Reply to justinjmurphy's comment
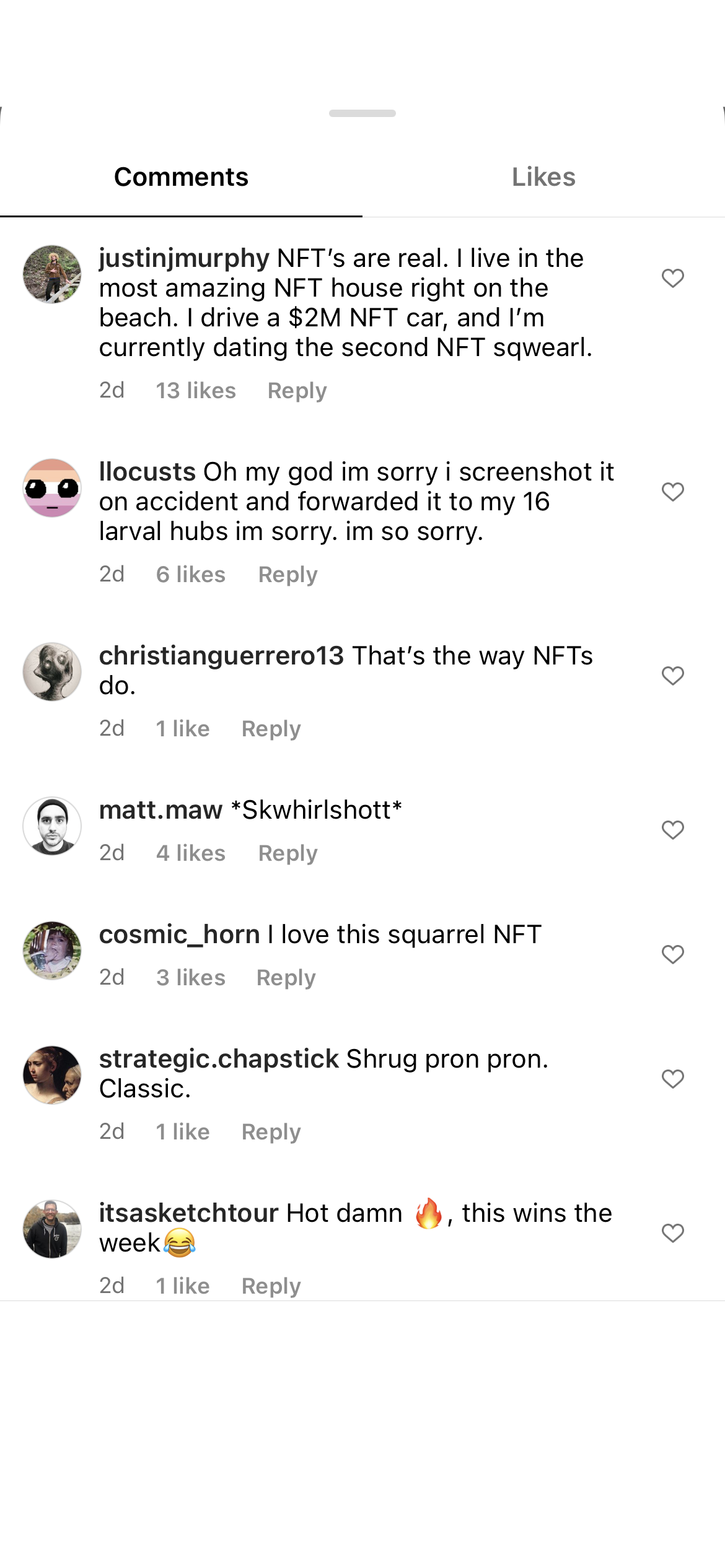The image size is (725, 1568). pos(297,391)
